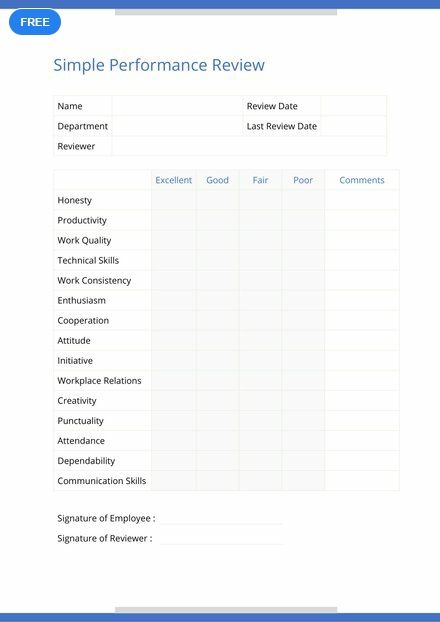The image size is (440, 622).
Task: Select the Comments cell for Creativity
Action: 362,400
